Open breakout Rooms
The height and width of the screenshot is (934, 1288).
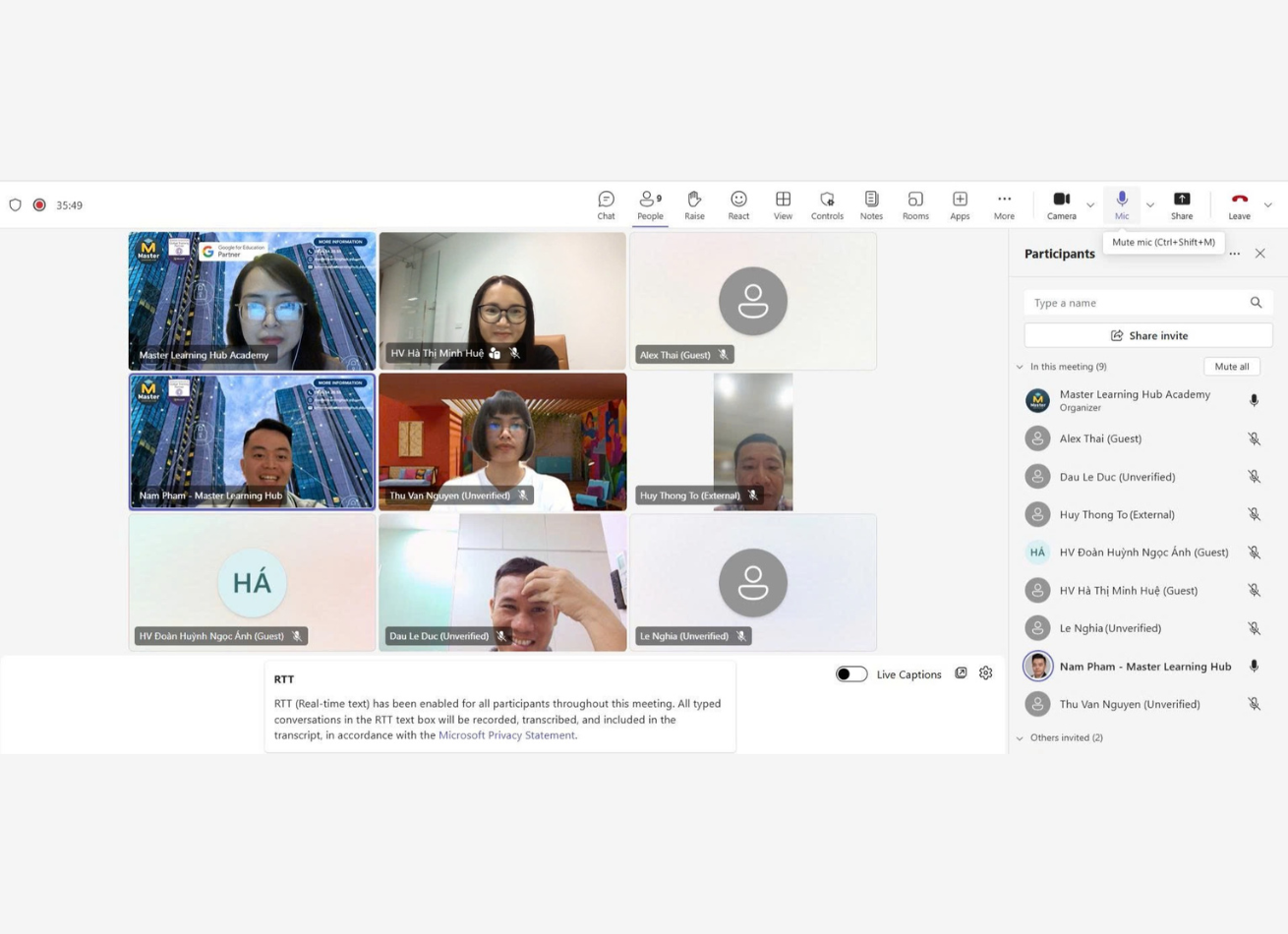915,204
